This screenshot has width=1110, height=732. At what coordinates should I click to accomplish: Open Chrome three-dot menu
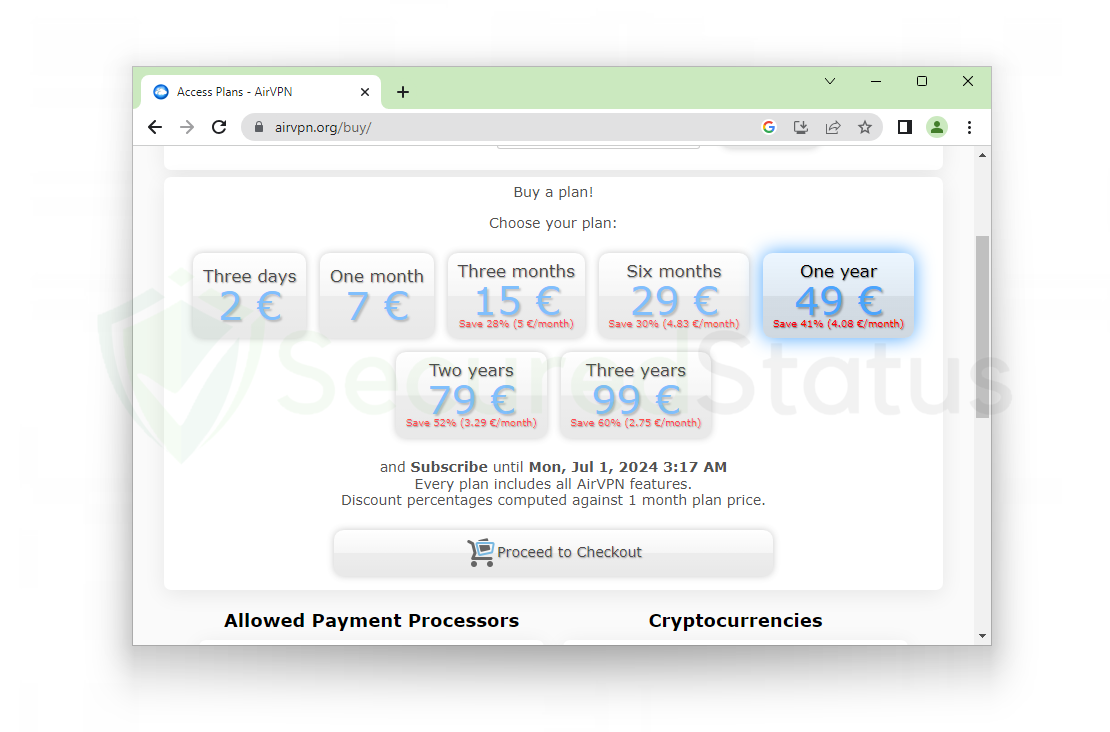click(x=969, y=127)
